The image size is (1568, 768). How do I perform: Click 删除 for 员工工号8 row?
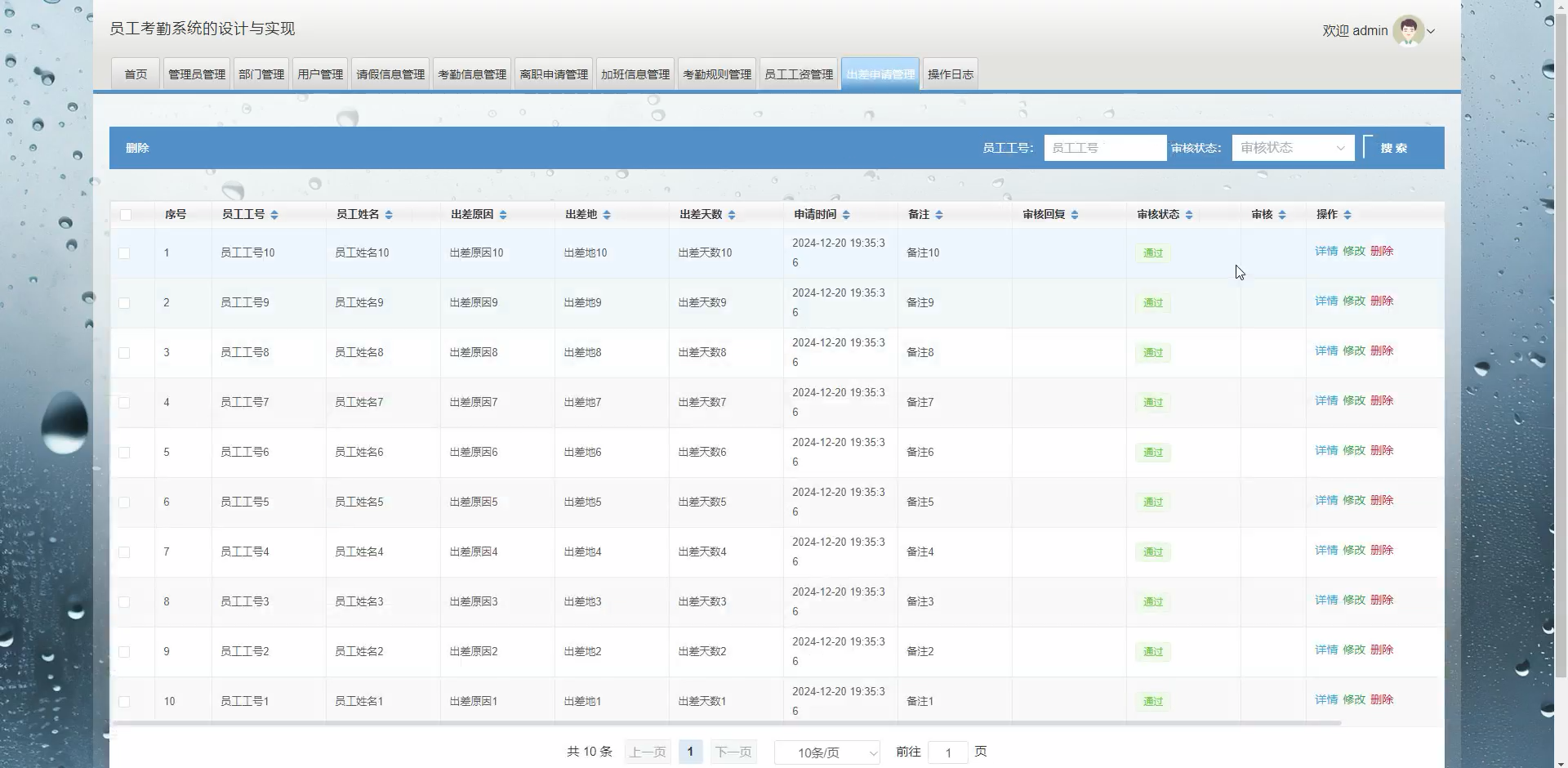click(1382, 351)
